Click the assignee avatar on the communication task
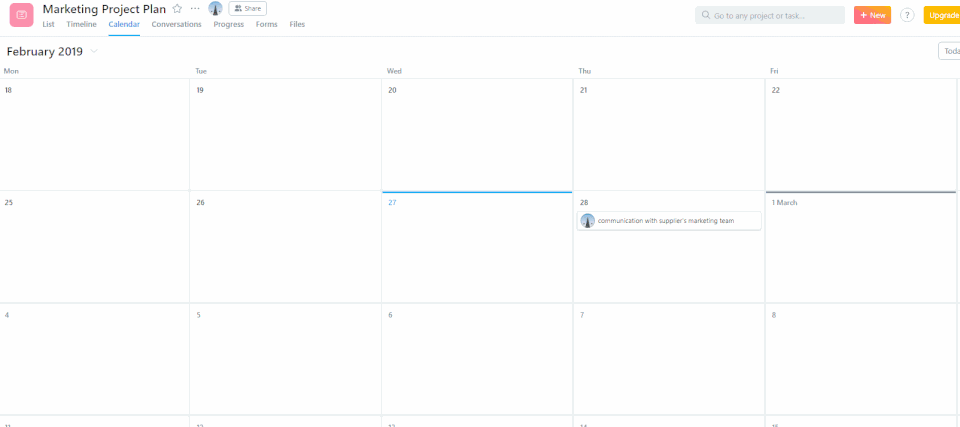 click(588, 221)
